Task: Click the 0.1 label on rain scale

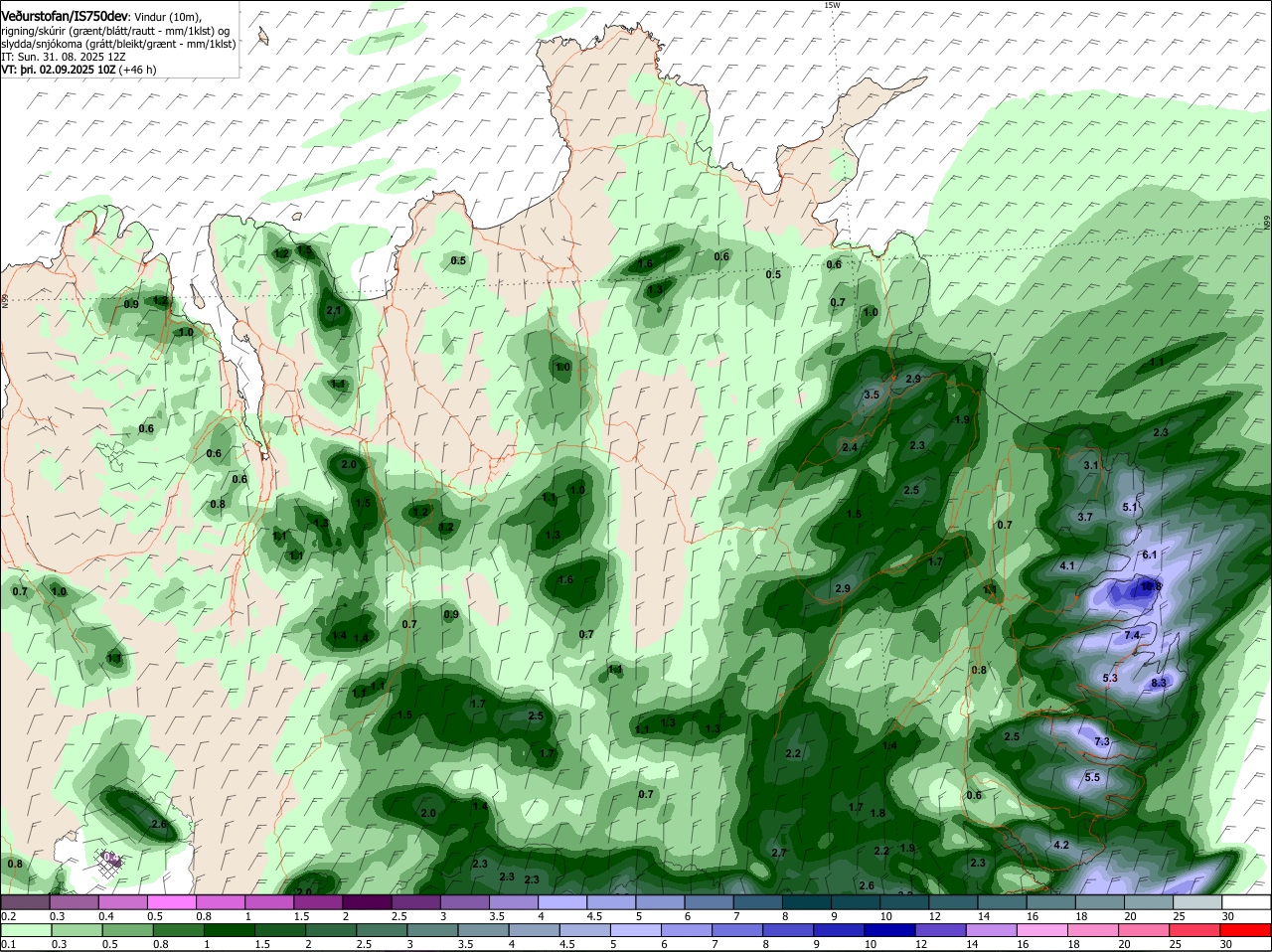Action: click(8, 944)
